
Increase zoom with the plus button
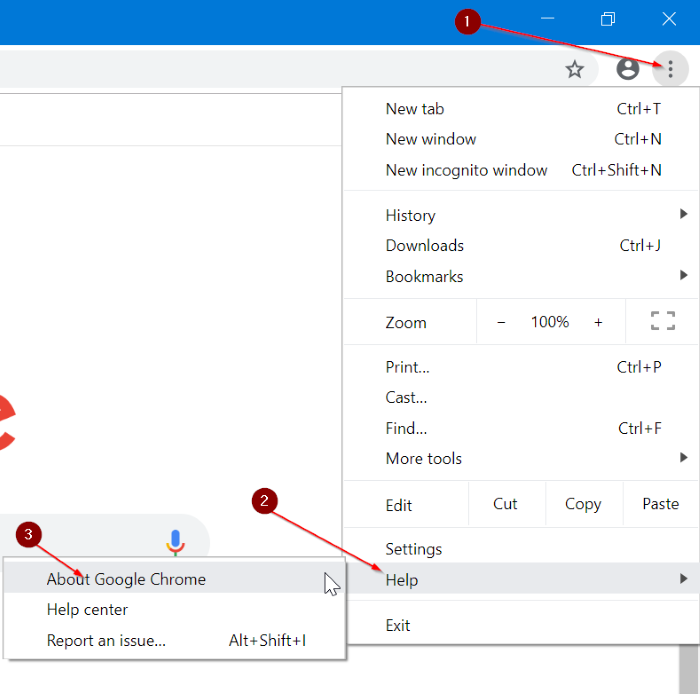coord(598,322)
